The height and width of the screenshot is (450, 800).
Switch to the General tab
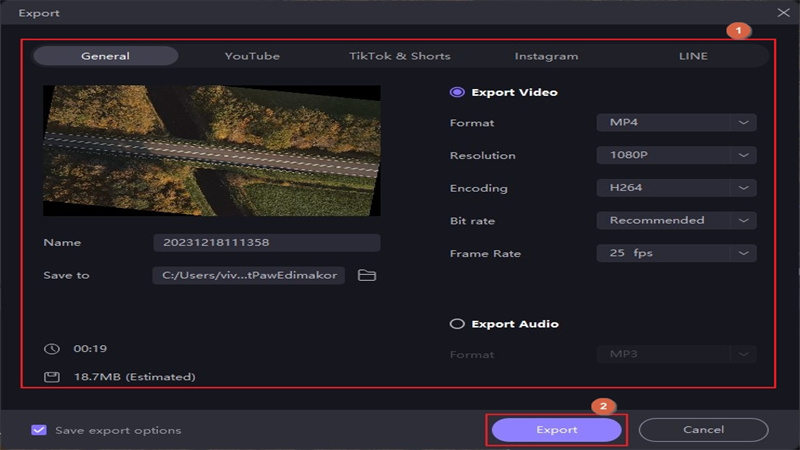click(x=106, y=56)
